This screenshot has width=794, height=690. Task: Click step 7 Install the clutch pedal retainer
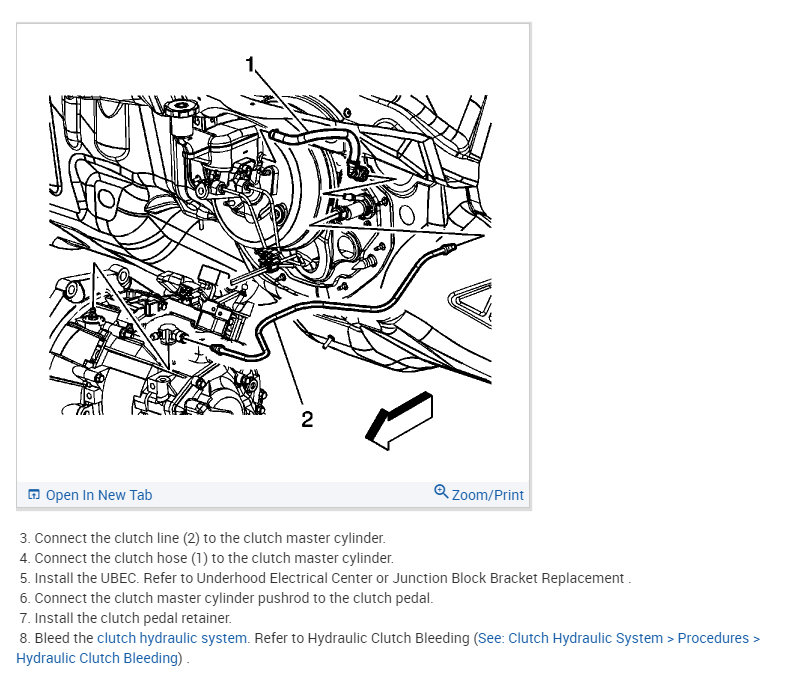pos(133,618)
